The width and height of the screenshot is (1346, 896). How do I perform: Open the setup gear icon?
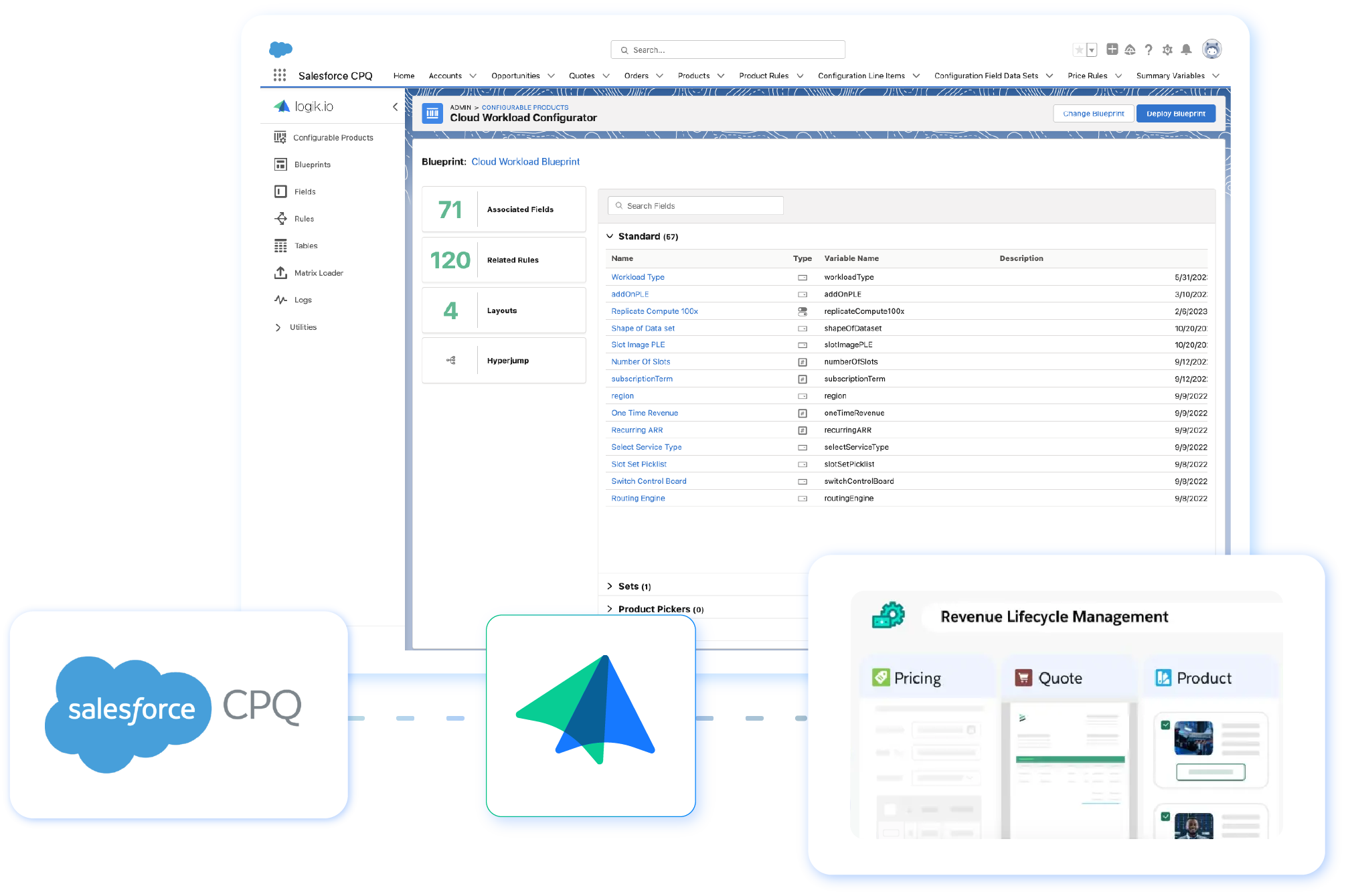click(1167, 50)
